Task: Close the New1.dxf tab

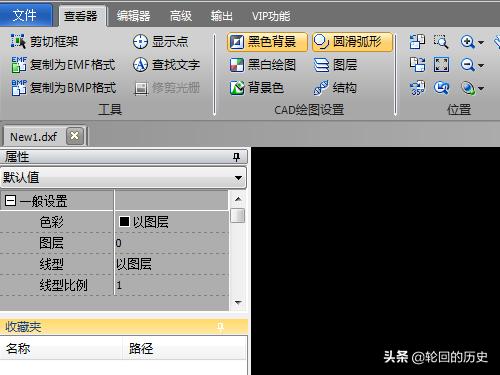Action: (x=75, y=136)
